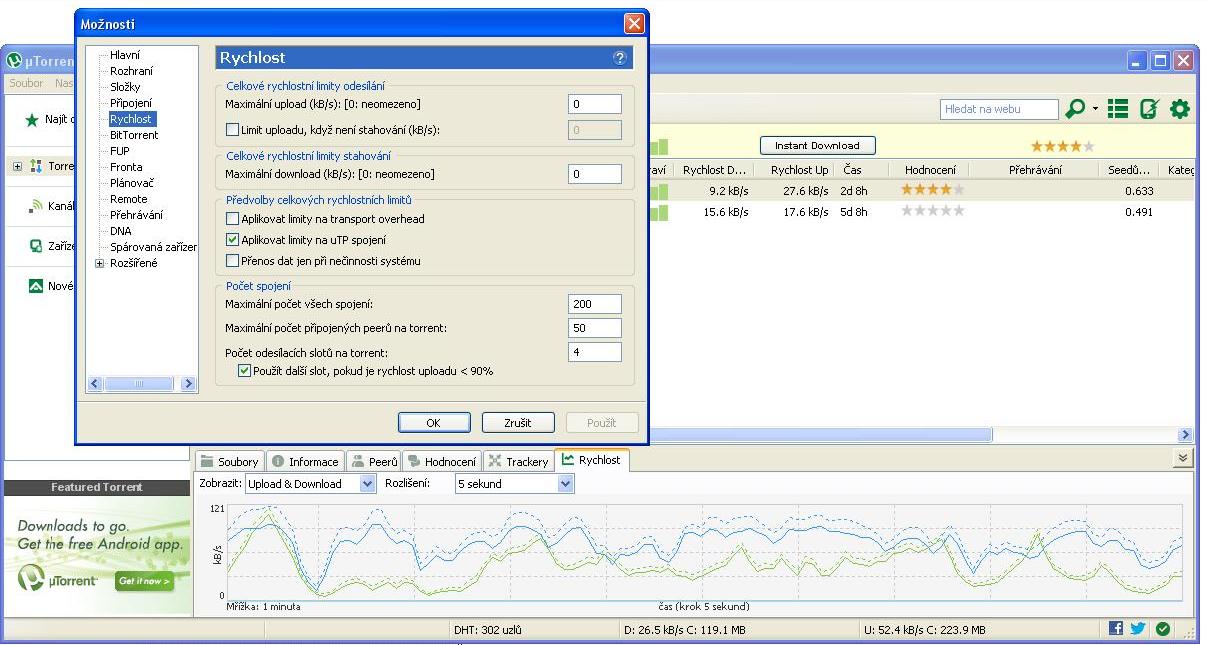Click the Hledat na webu search box

coord(999,109)
